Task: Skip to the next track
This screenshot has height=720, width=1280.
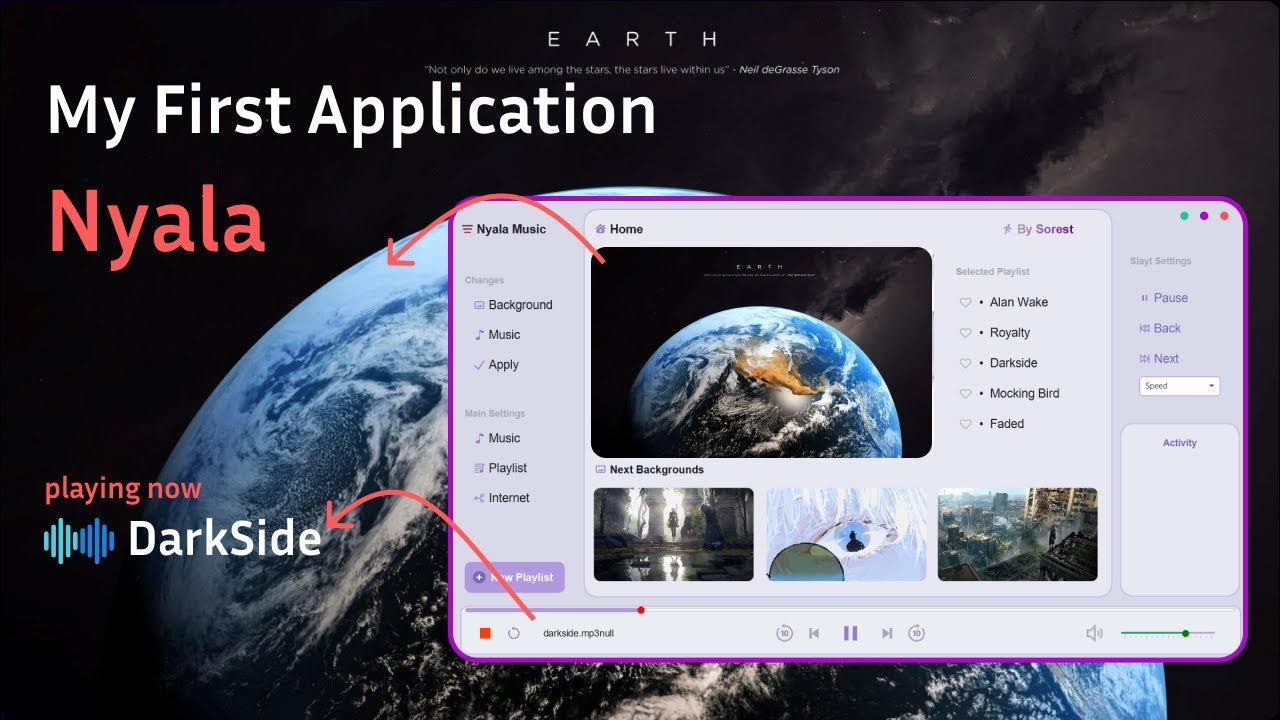Action: pos(887,633)
